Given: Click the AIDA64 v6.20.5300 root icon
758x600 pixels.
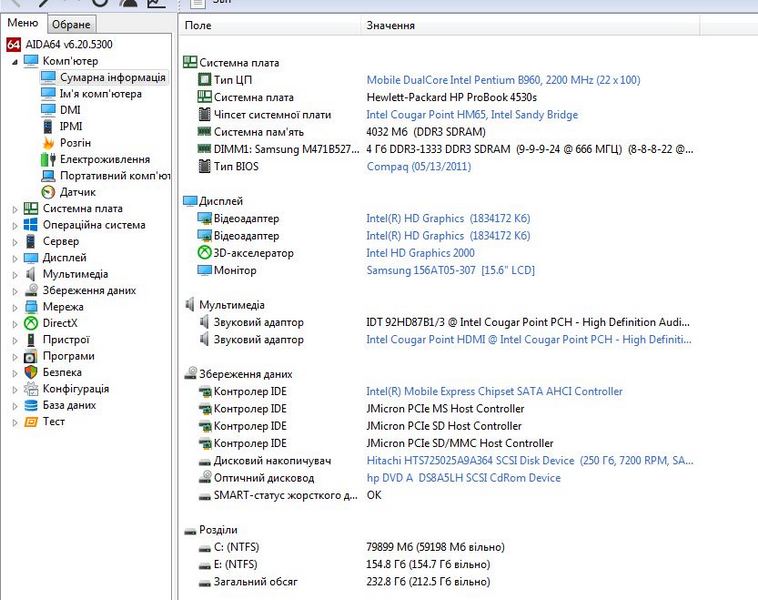Looking at the screenshot, I should tap(14, 45).
